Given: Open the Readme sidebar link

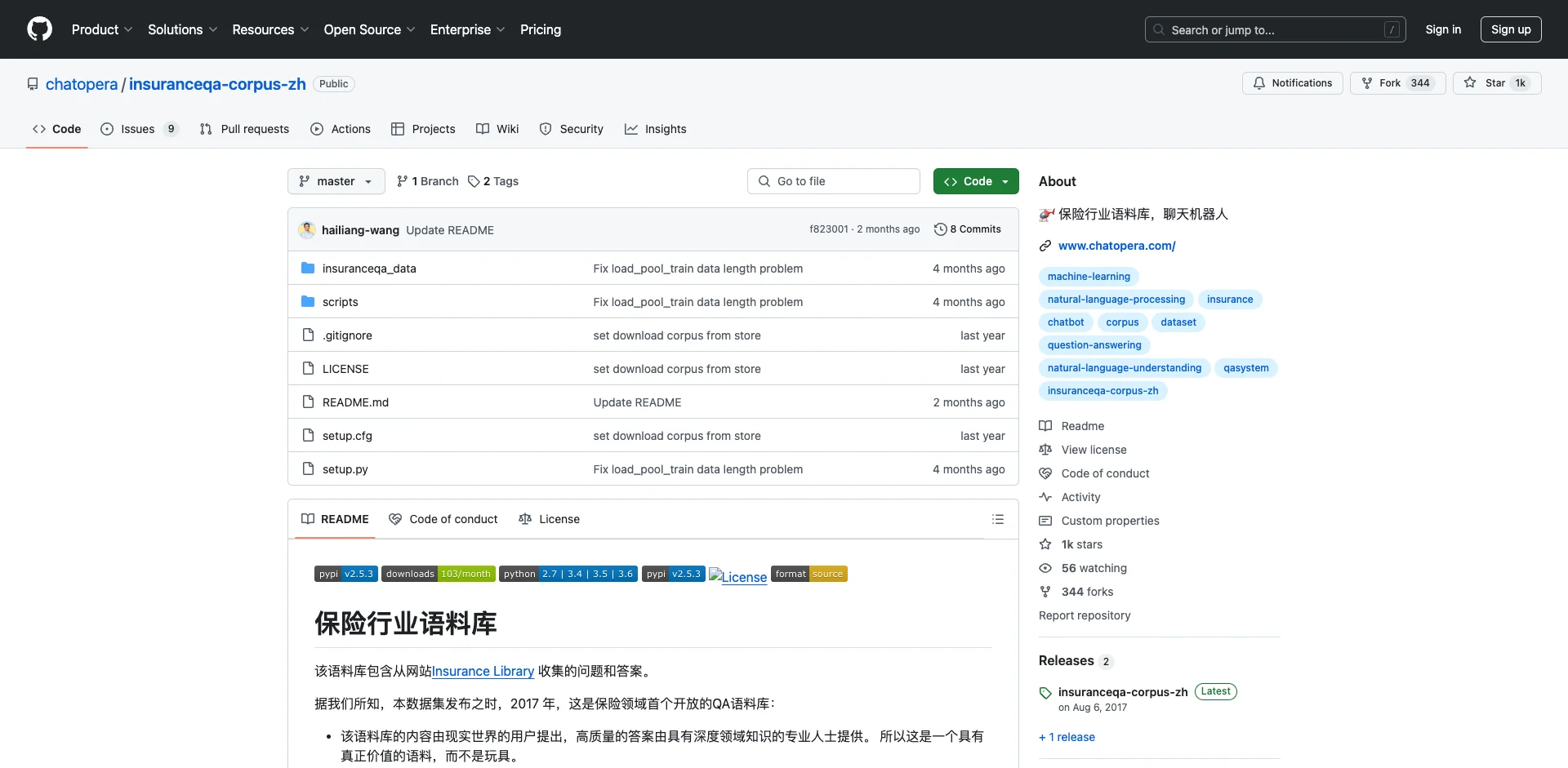Looking at the screenshot, I should (x=1071, y=426).
